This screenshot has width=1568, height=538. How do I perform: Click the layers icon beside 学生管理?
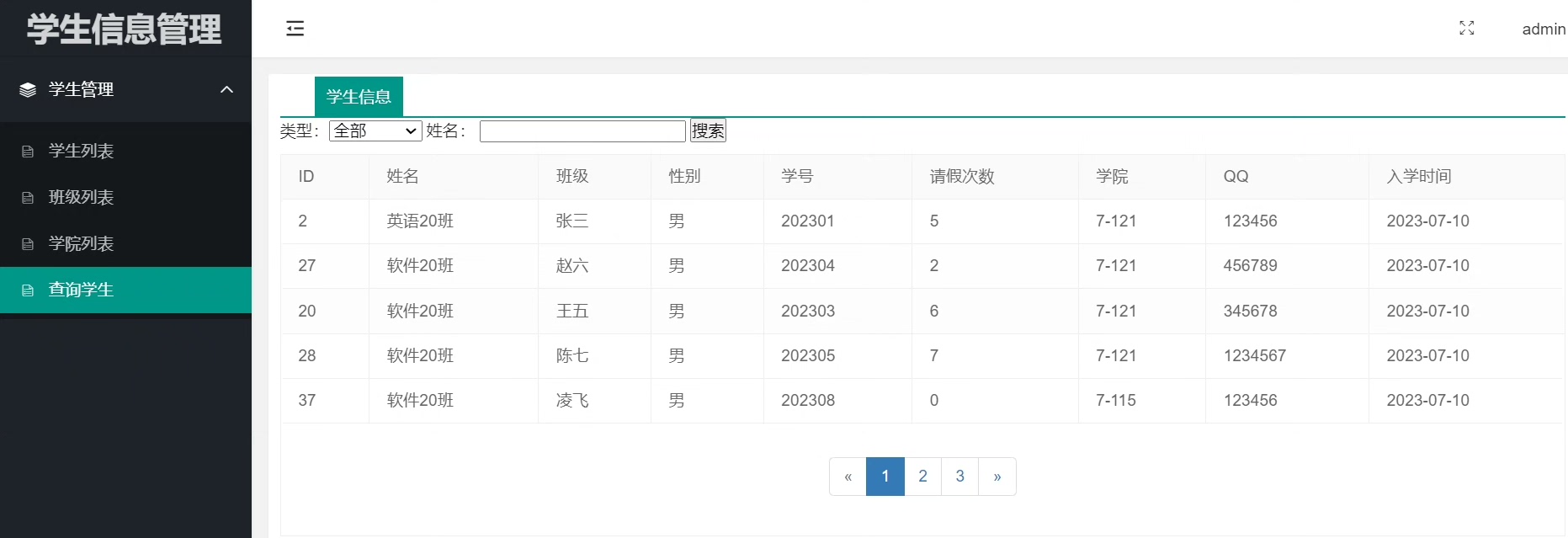click(x=28, y=90)
